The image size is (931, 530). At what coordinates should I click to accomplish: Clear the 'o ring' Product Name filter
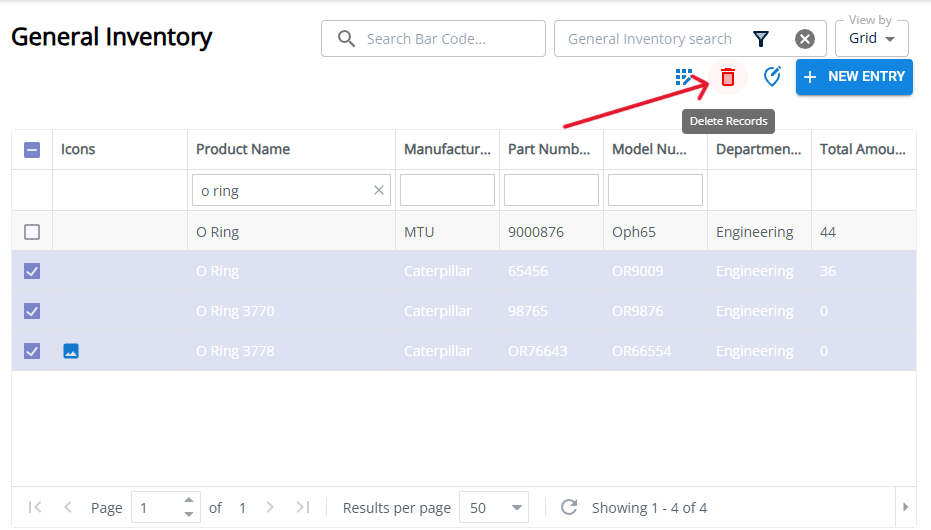pos(379,190)
